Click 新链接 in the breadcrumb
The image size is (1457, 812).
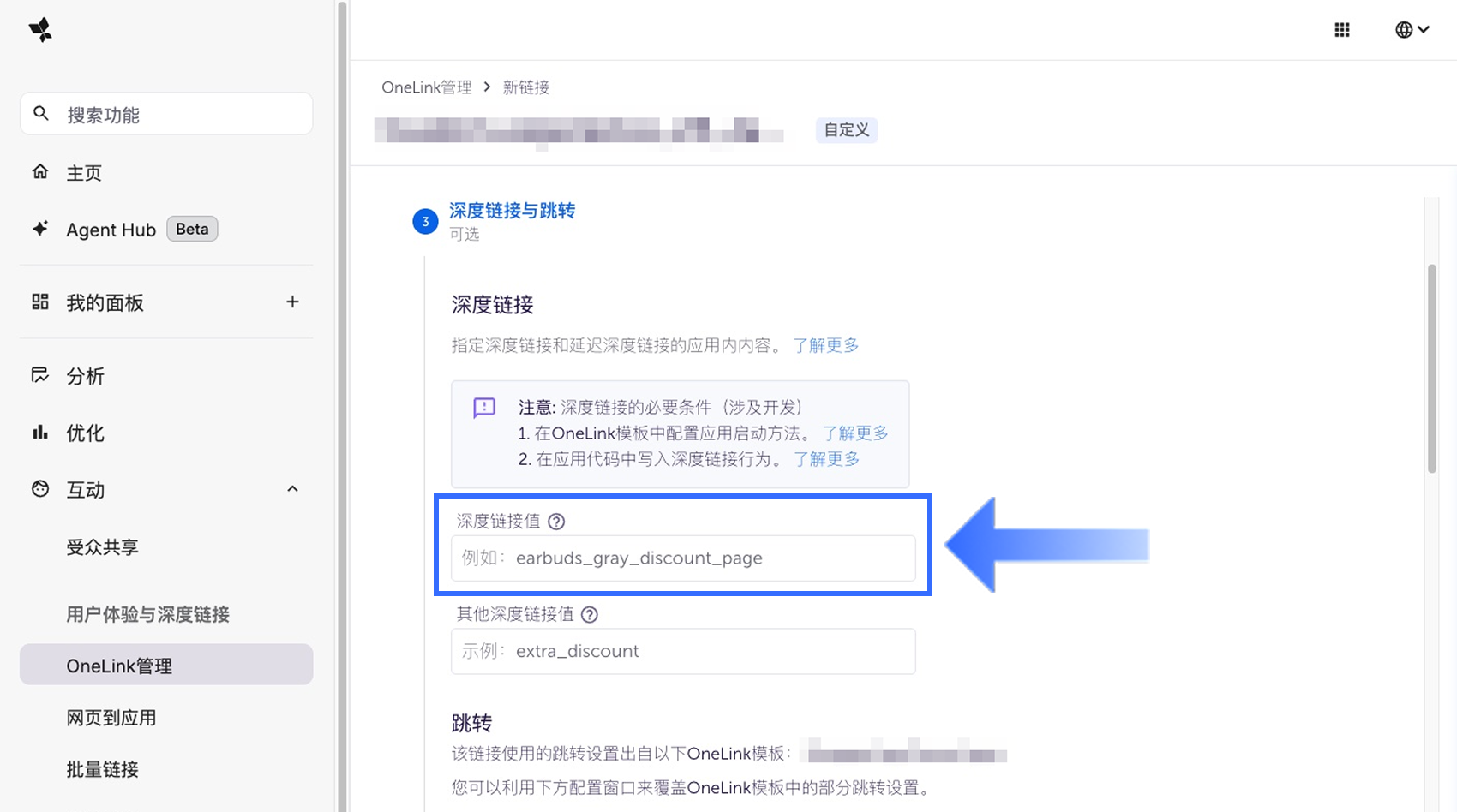(526, 87)
